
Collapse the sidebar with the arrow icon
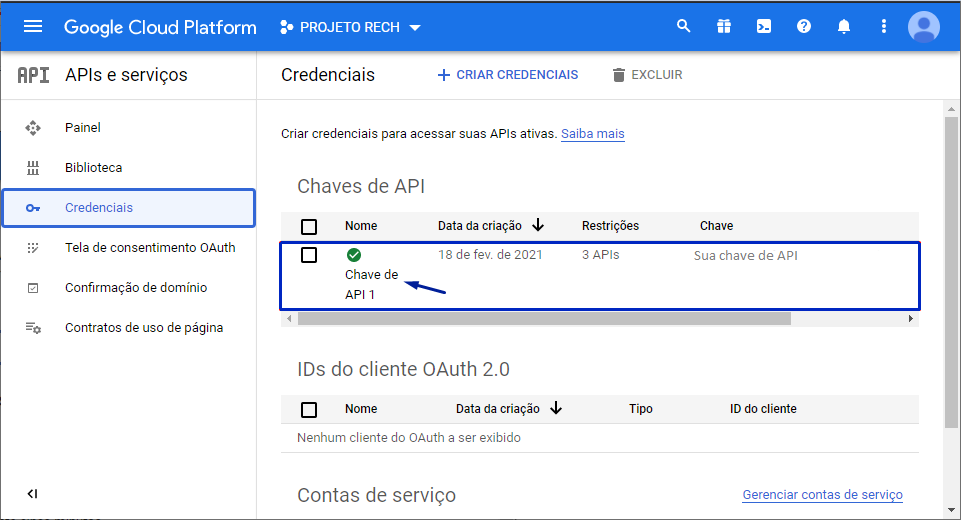[32, 494]
